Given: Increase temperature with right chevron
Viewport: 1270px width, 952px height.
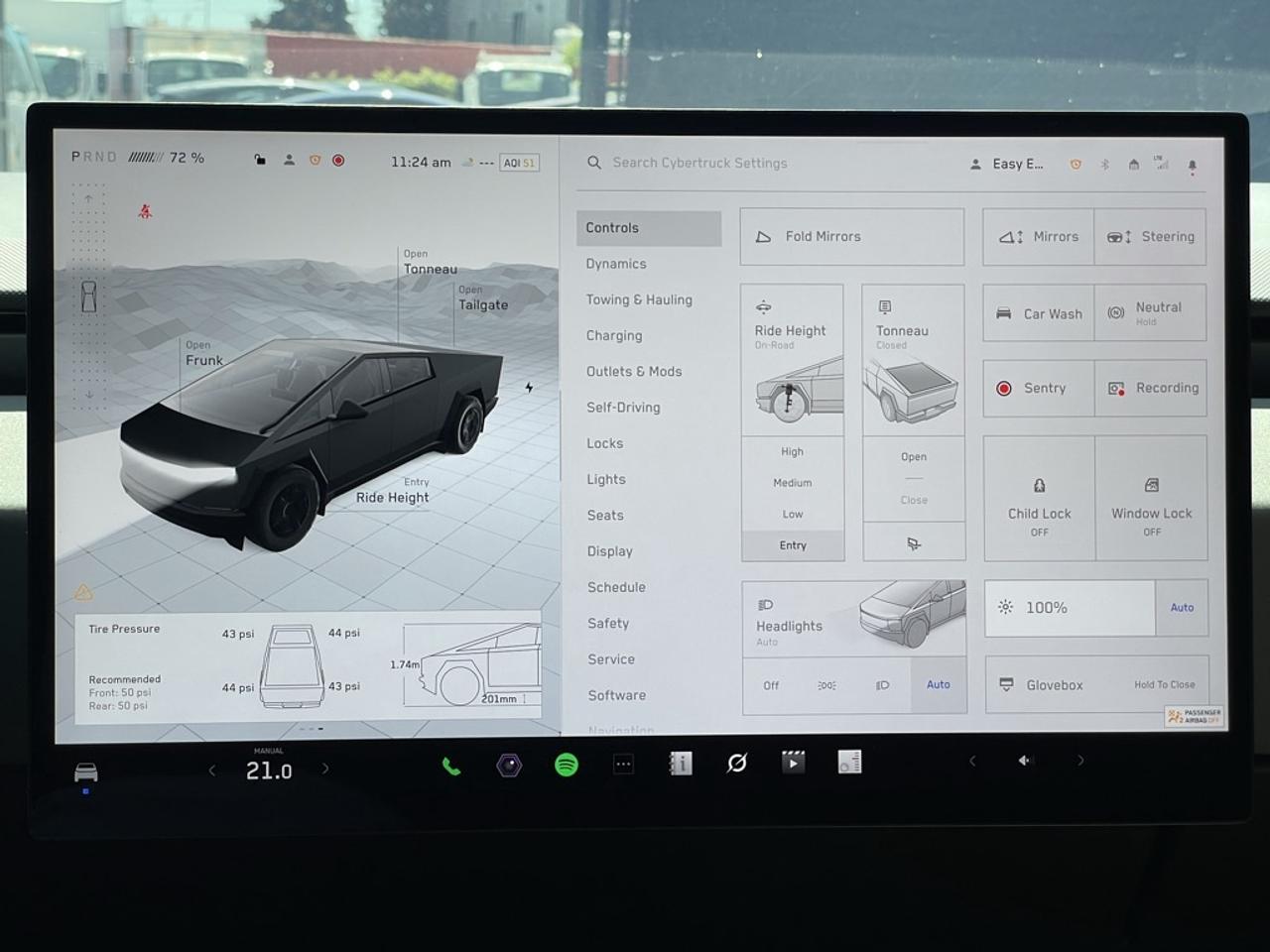Looking at the screenshot, I should [x=325, y=769].
